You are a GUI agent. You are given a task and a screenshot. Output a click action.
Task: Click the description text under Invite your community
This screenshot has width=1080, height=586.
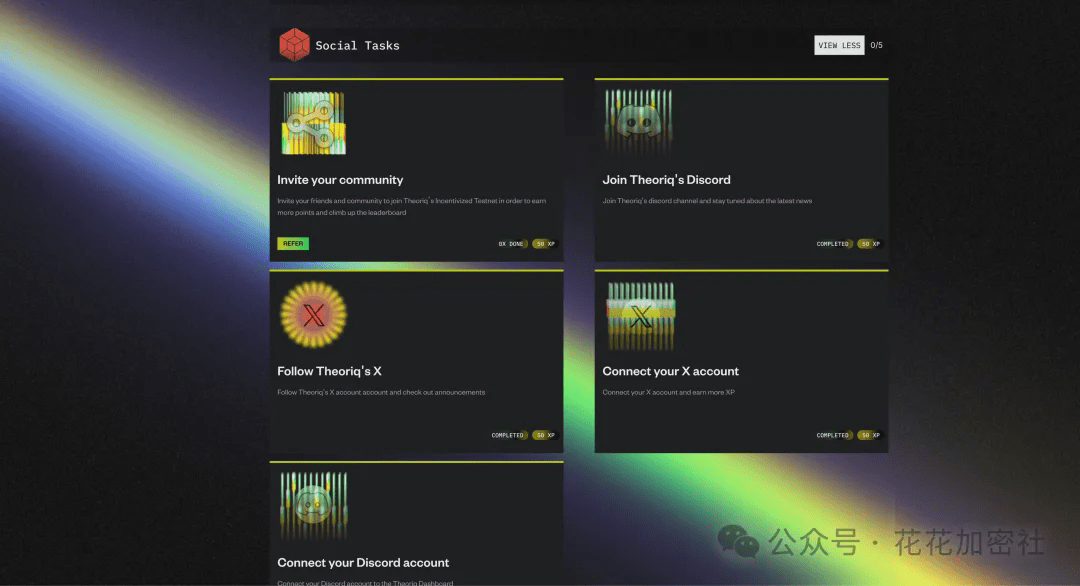[x=411, y=207]
